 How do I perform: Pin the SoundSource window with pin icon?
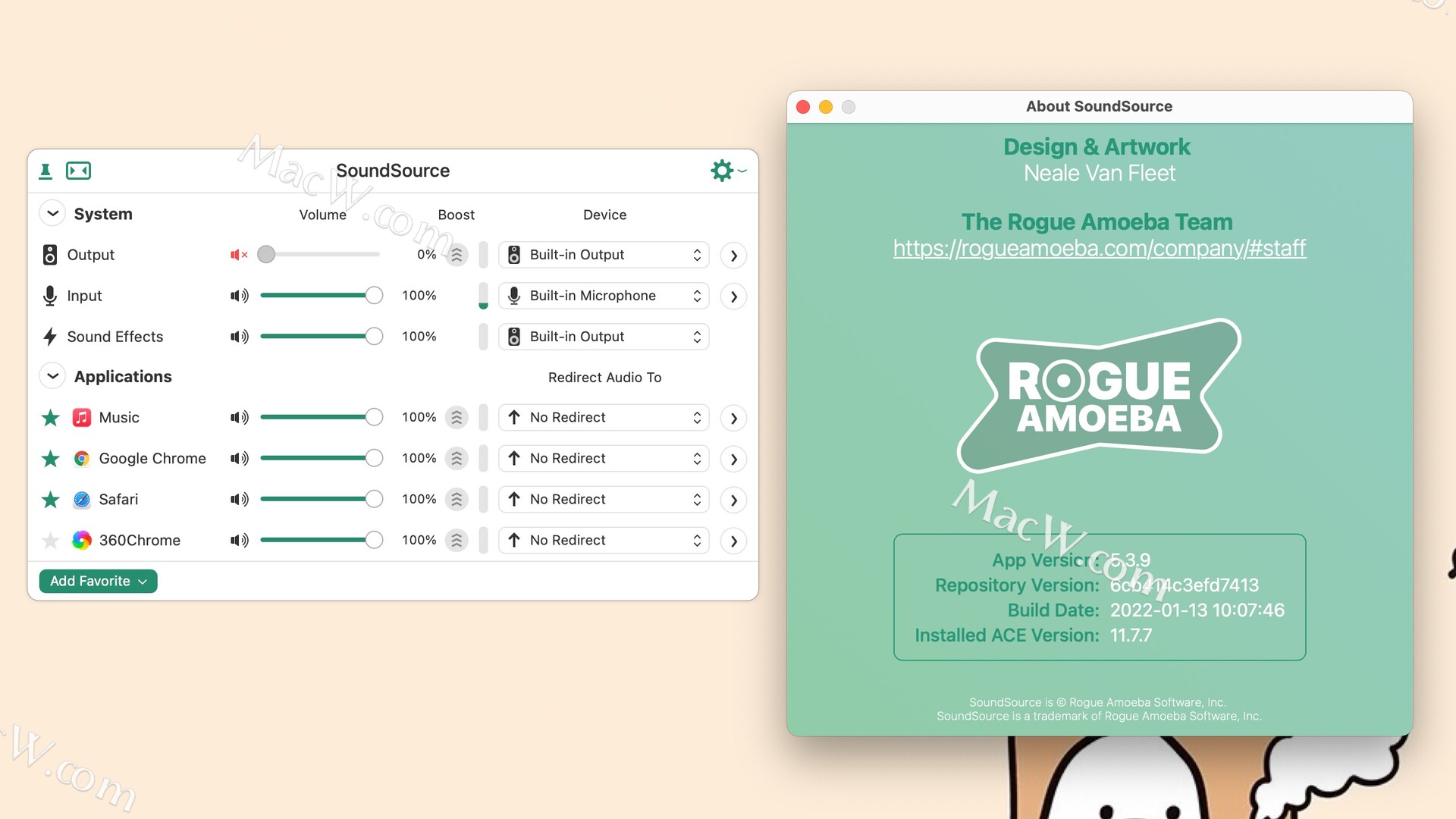(45, 171)
